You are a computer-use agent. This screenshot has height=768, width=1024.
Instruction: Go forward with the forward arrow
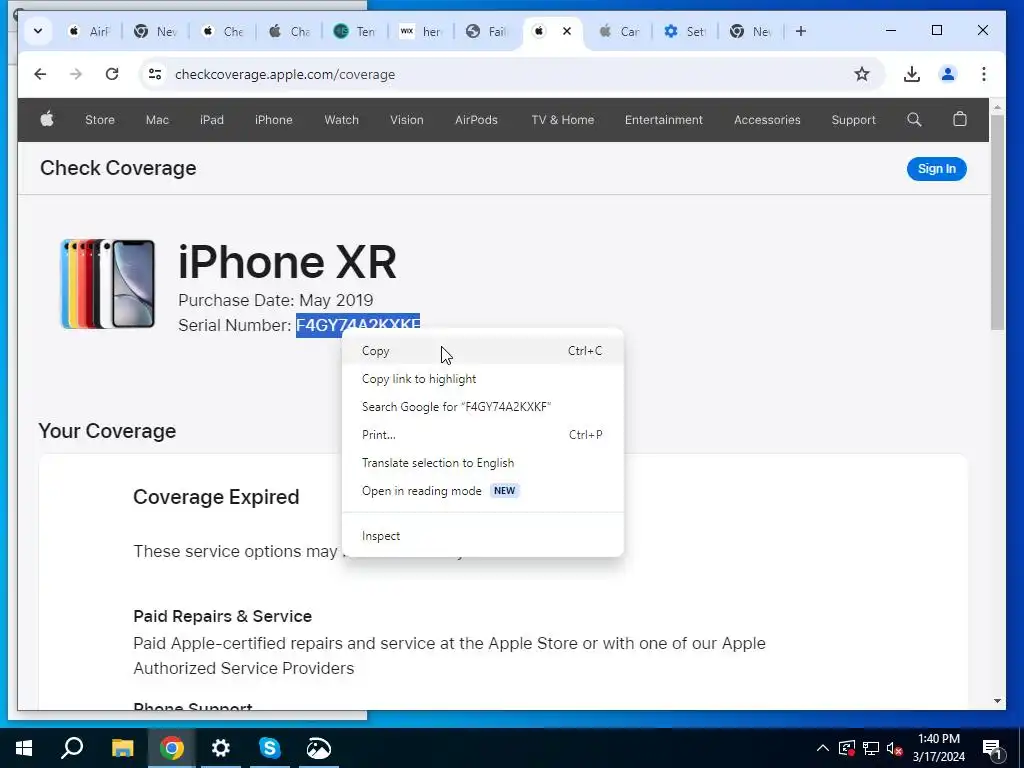click(x=76, y=74)
